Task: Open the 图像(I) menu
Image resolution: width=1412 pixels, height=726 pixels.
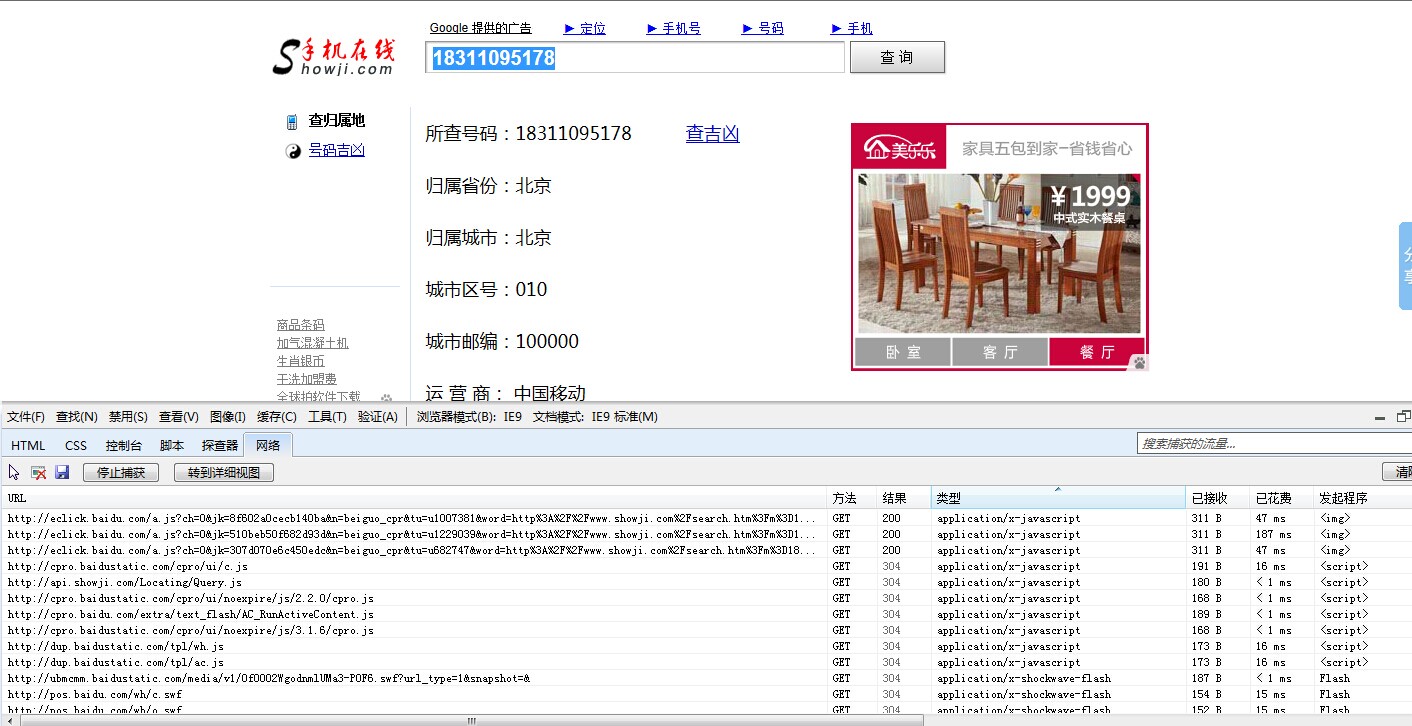Action: 228,417
